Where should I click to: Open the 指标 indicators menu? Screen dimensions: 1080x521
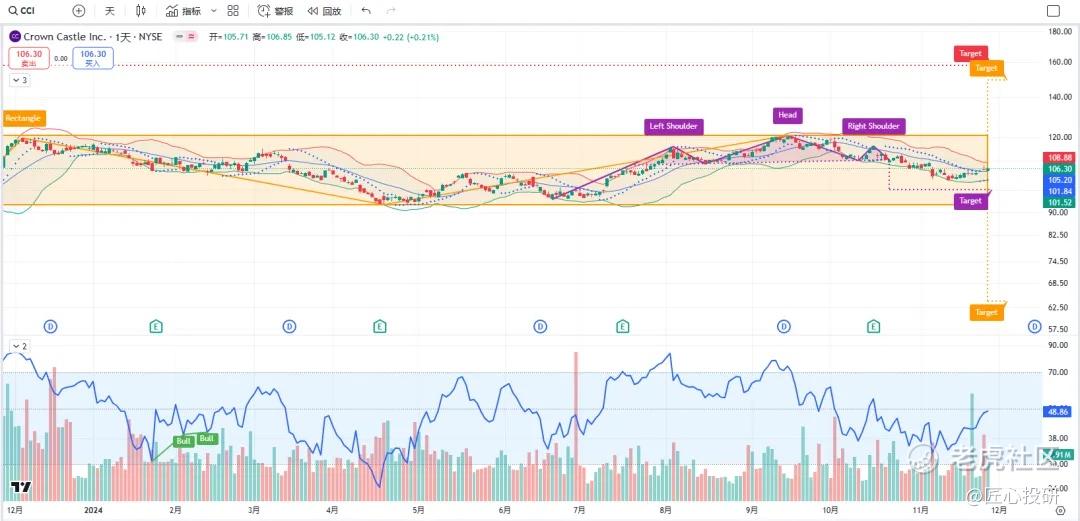[184, 10]
